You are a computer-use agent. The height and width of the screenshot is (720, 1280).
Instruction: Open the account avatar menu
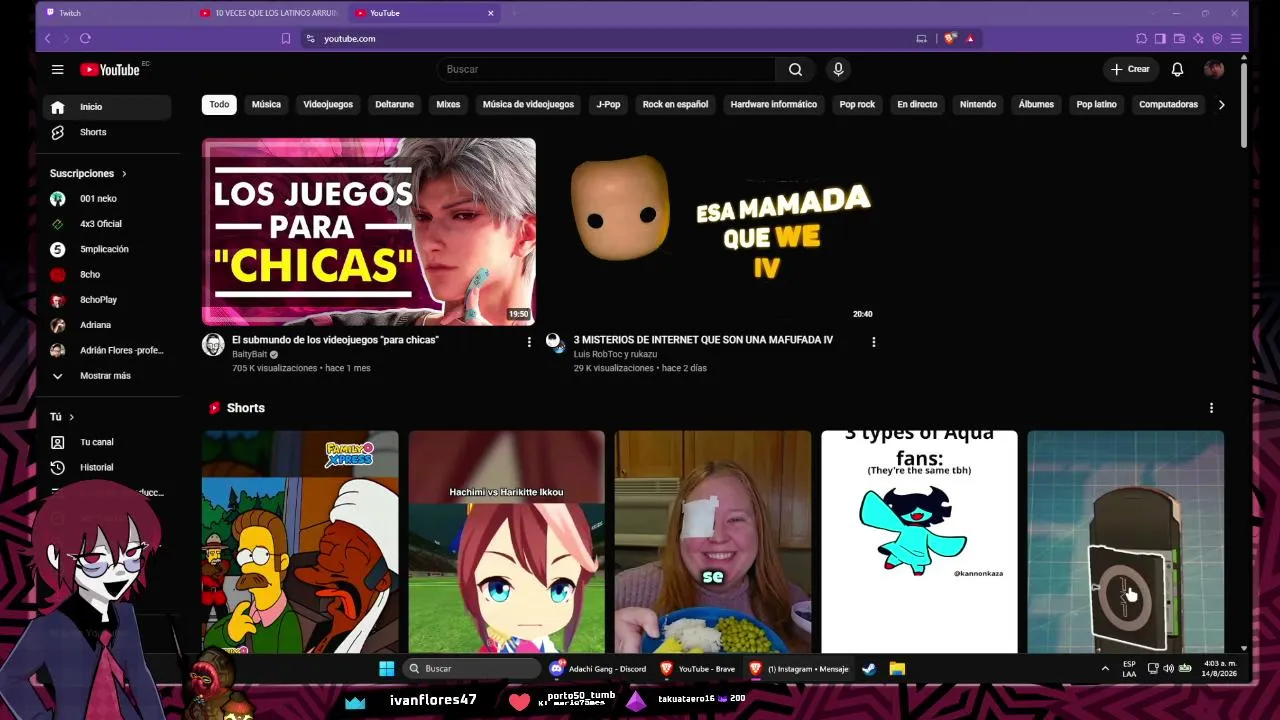pyautogui.click(x=1214, y=69)
